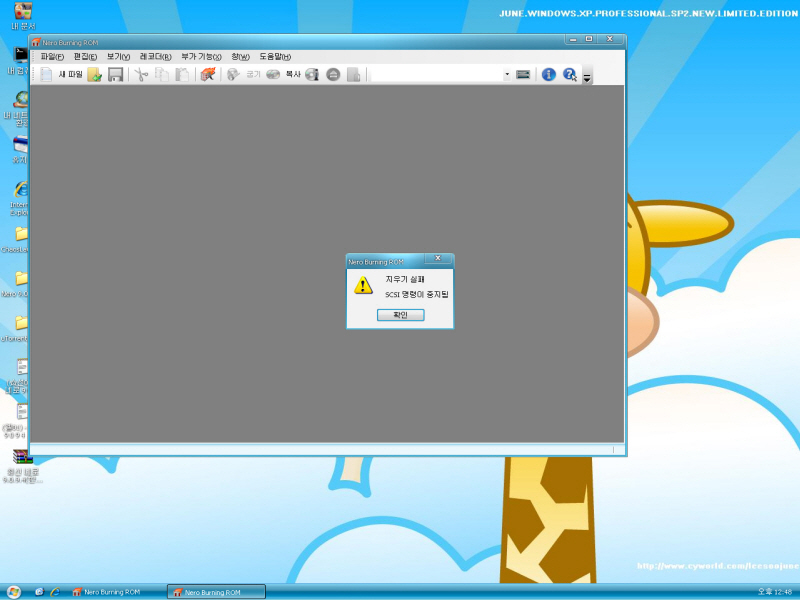Select the folder above the Nero folder
Viewport: 800px width, 600px height.
pyautogui.click(x=16, y=239)
